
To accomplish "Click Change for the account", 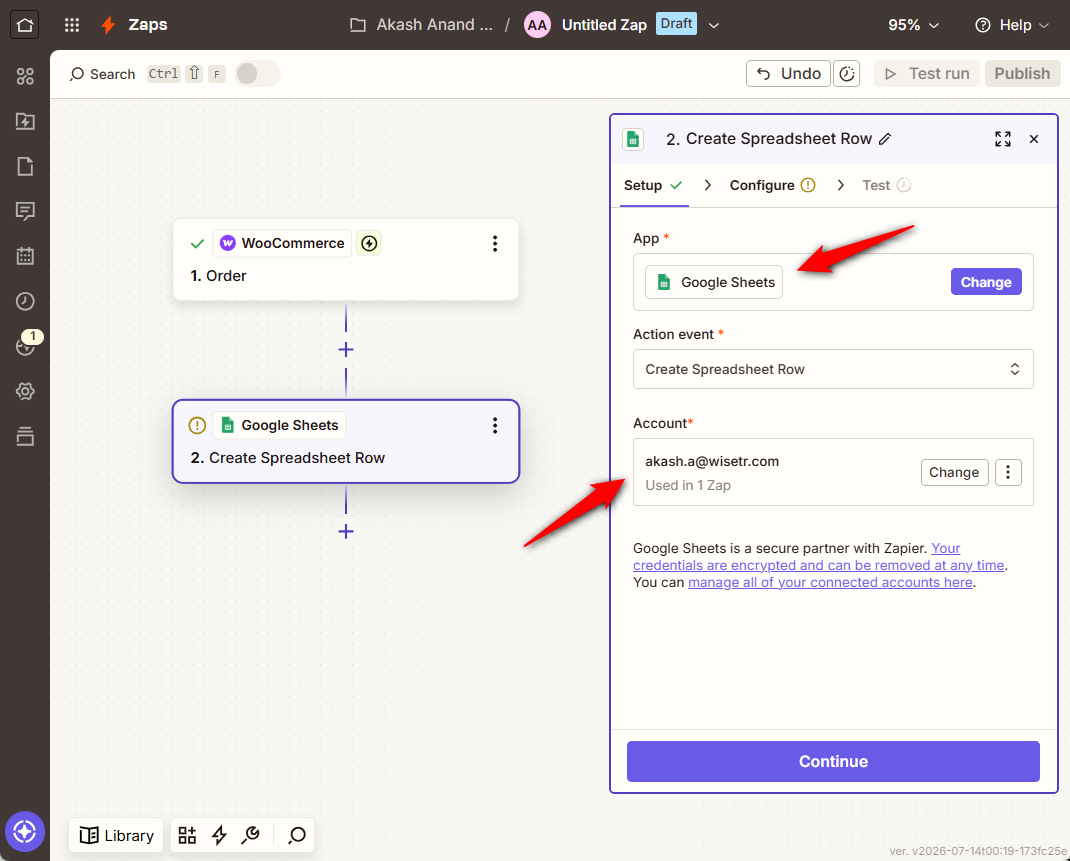I will coord(954,472).
